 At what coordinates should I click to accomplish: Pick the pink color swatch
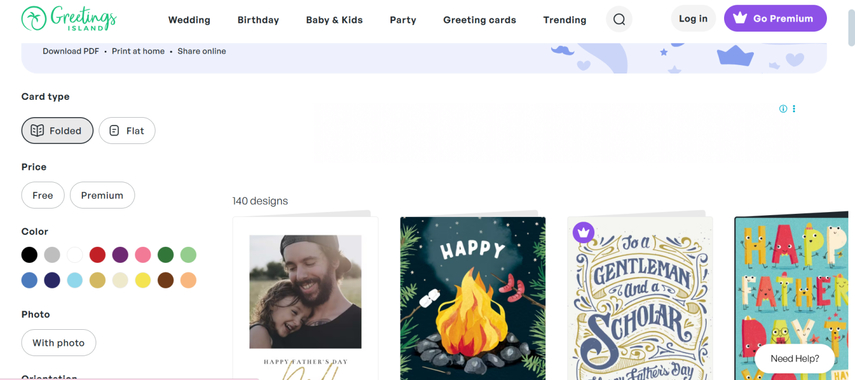pyautogui.click(x=143, y=255)
